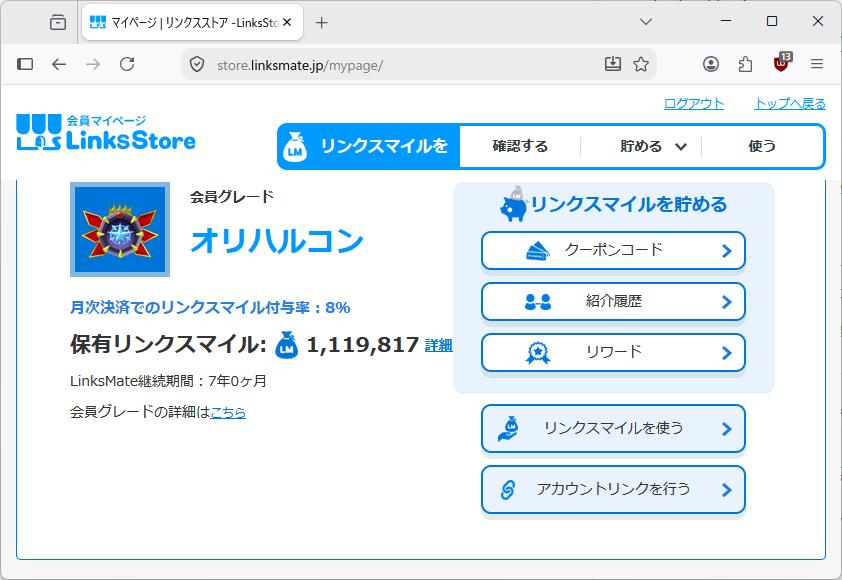Click the リンクスマイルを navigation label
The height and width of the screenshot is (580, 842).
tap(384, 146)
